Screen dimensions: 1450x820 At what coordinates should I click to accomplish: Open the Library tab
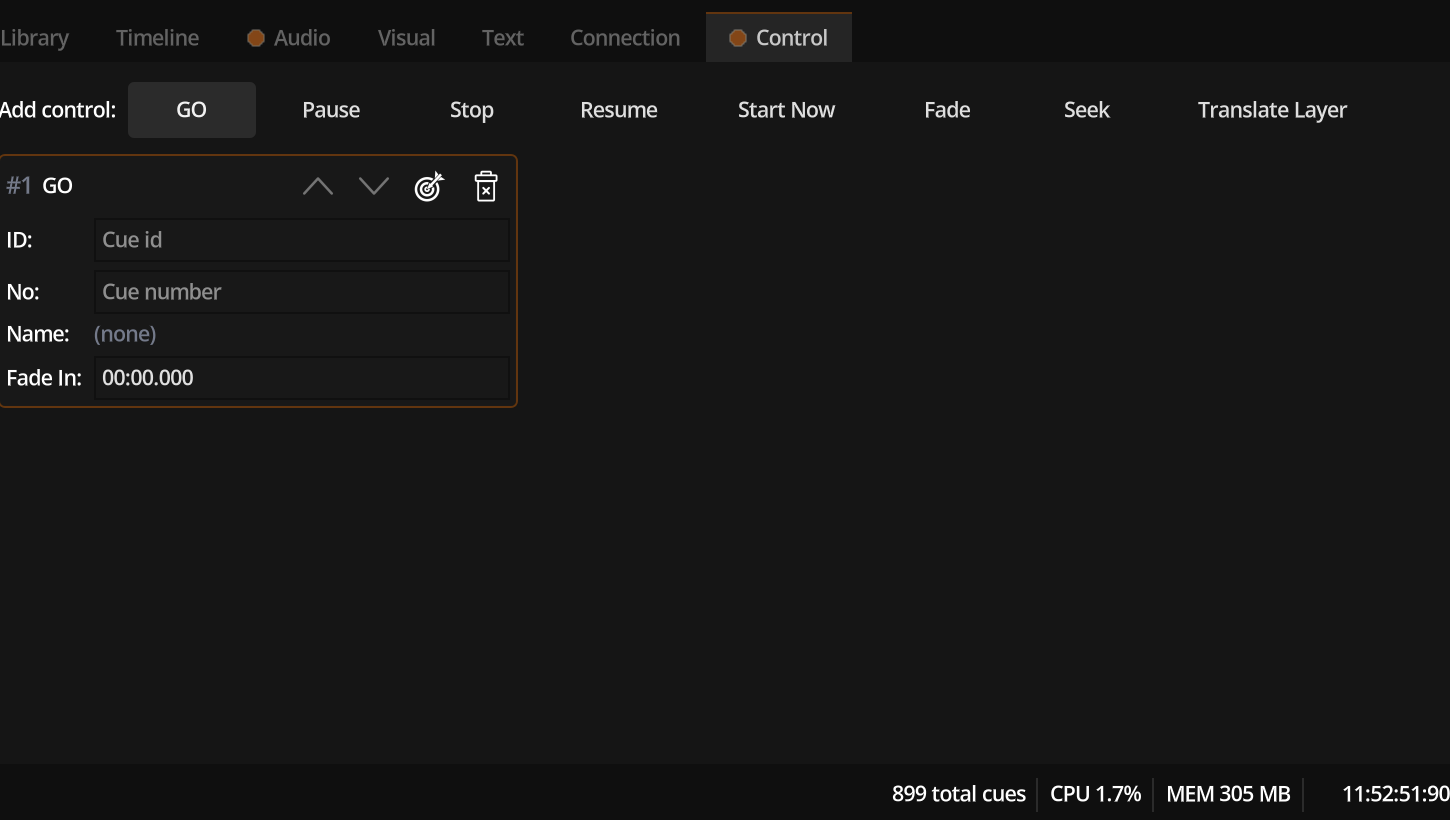click(x=34, y=38)
